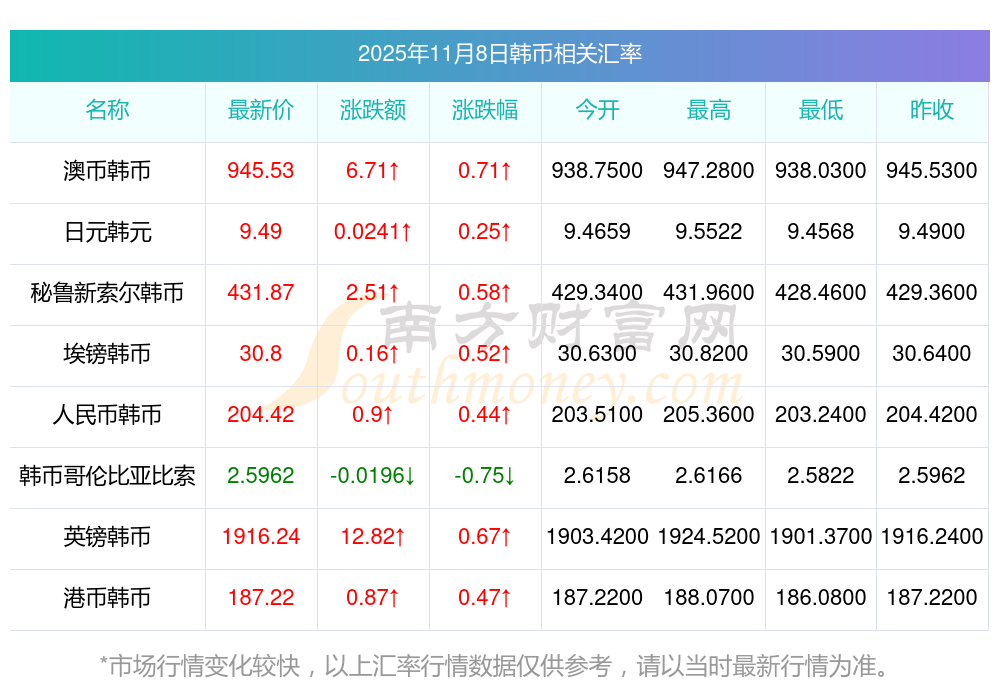Select low value 30.5900
Image resolution: width=1000 pixels, height=697 pixels.
tap(821, 354)
